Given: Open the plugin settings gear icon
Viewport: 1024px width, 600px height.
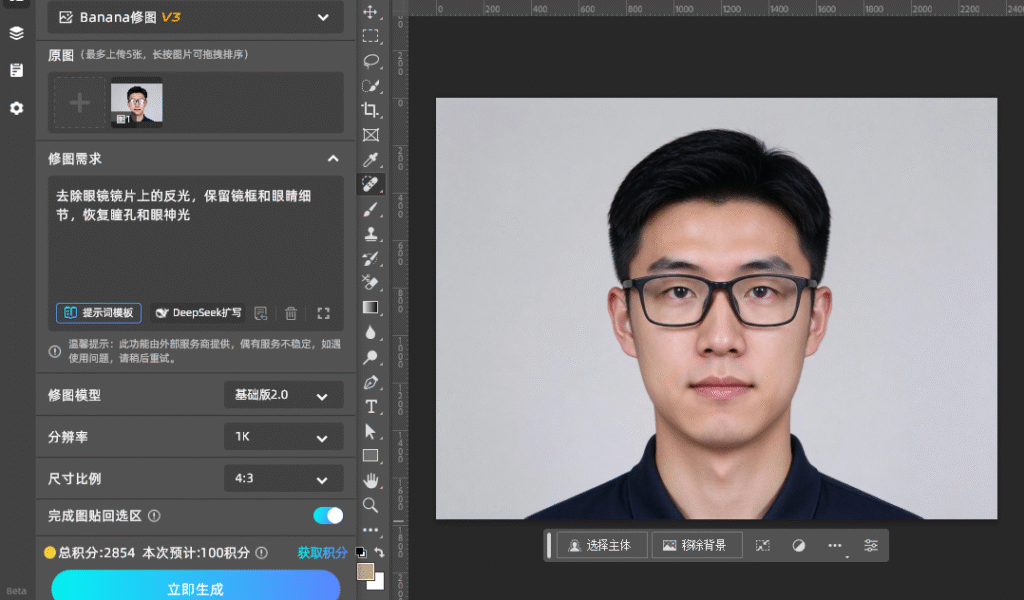Looking at the screenshot, I should 16,108.
